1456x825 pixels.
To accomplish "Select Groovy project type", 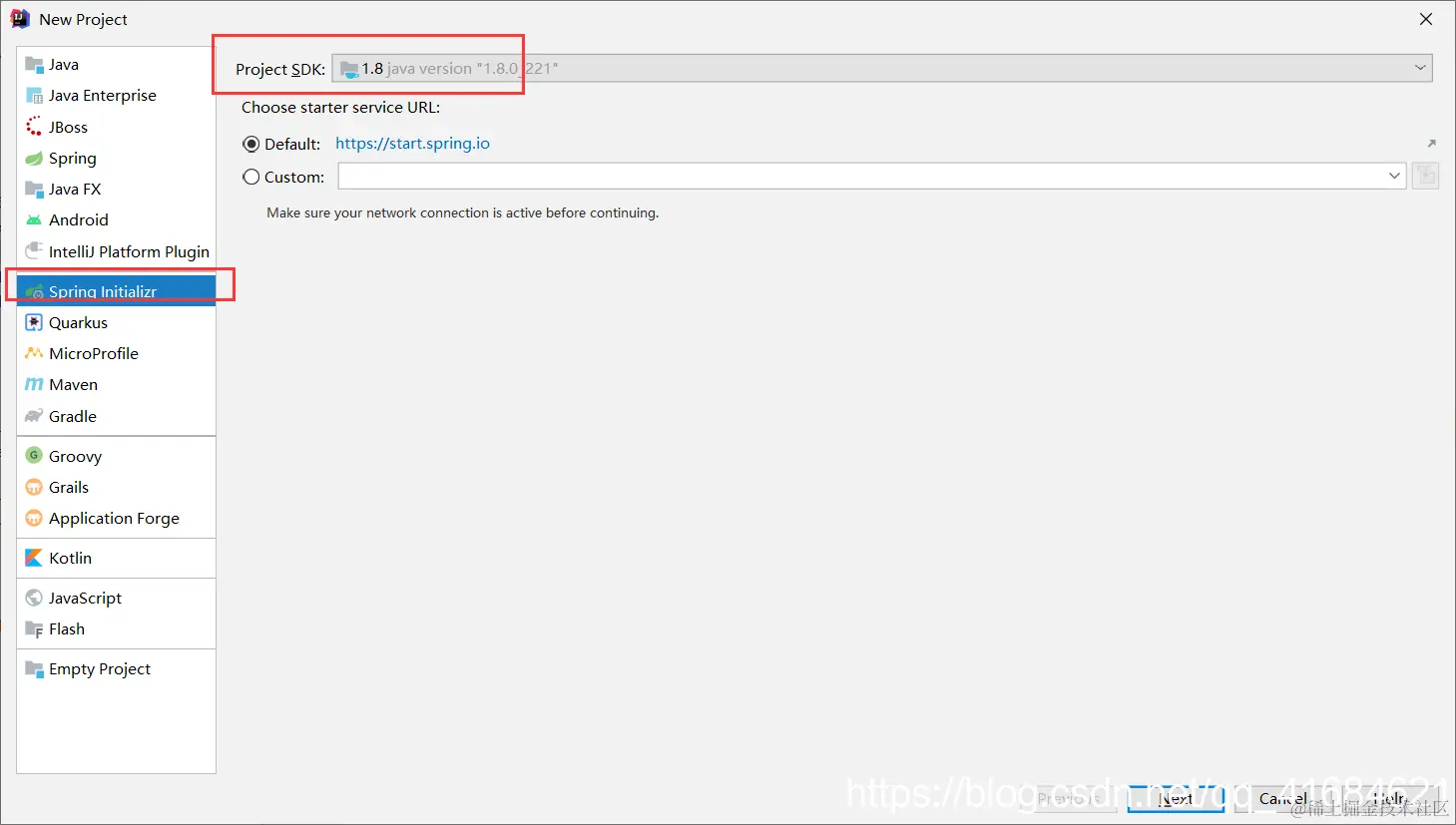I will coord(116,456).
